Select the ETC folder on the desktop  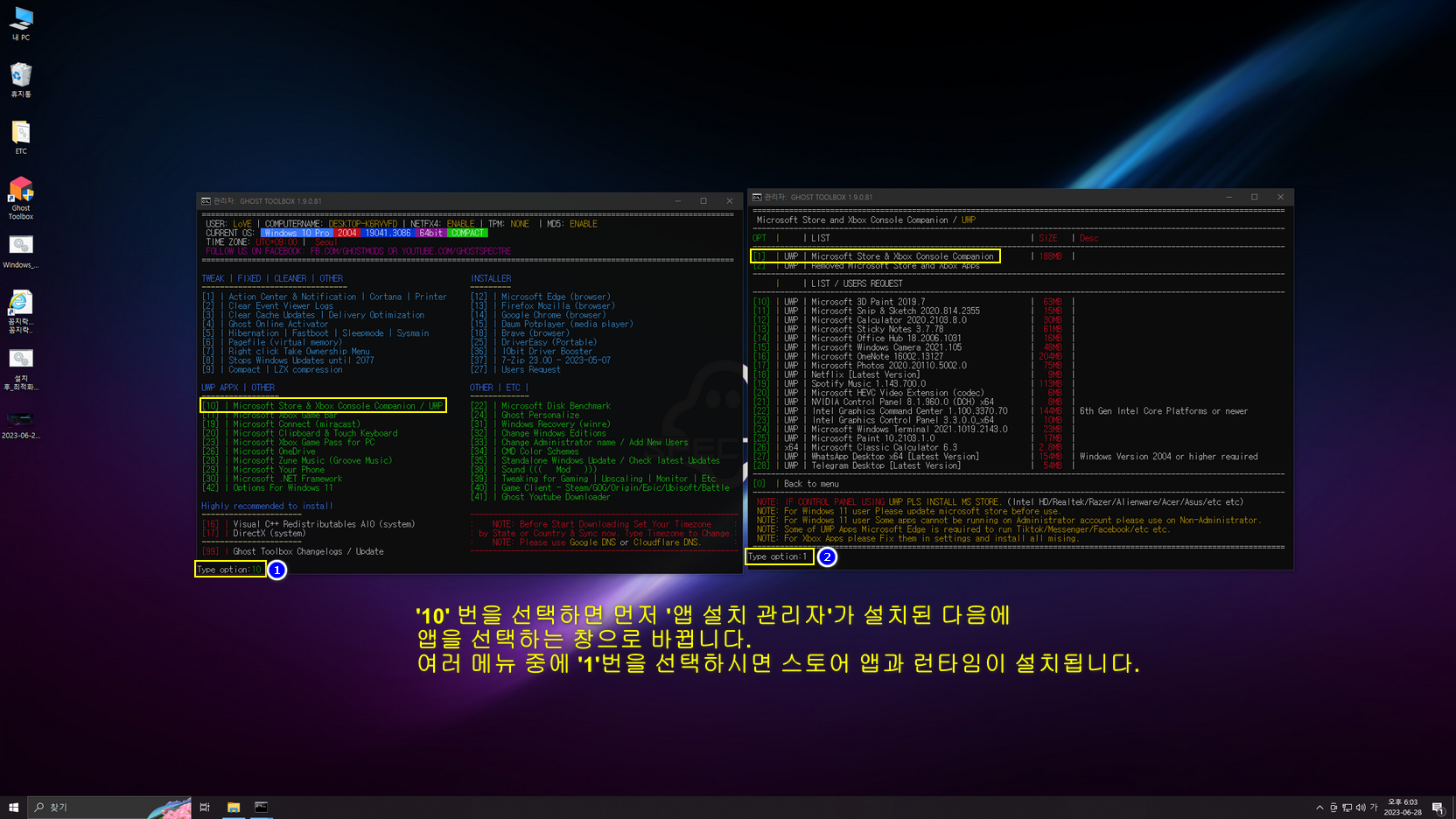click(x=21, y=137)
